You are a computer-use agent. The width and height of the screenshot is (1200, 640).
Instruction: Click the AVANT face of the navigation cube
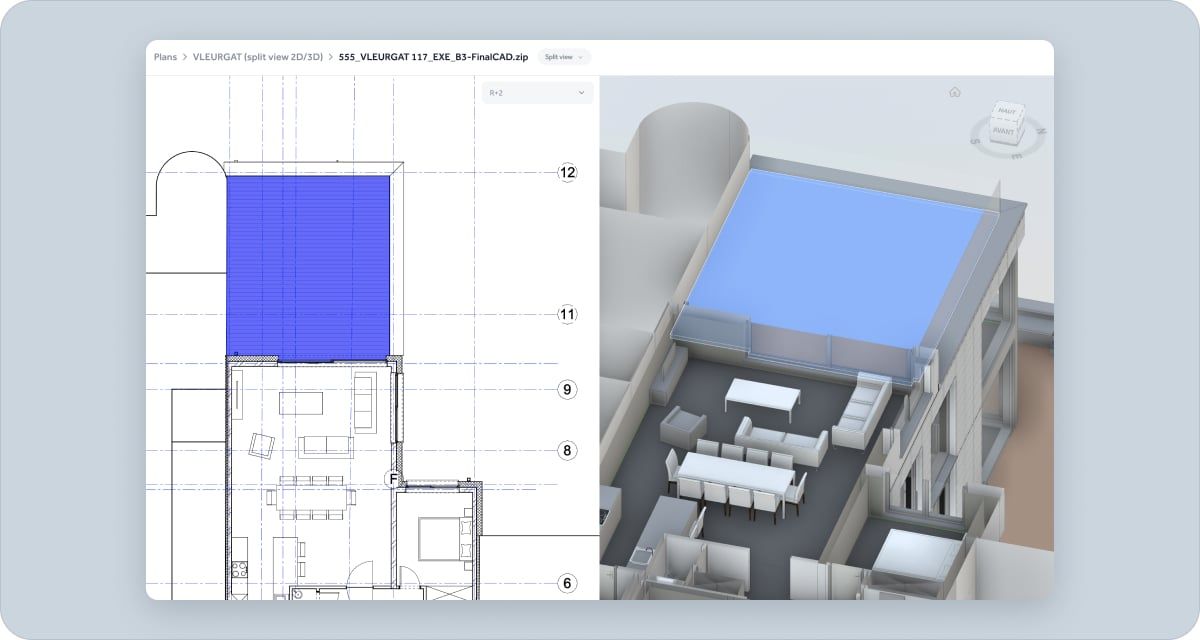point(1003,132)
